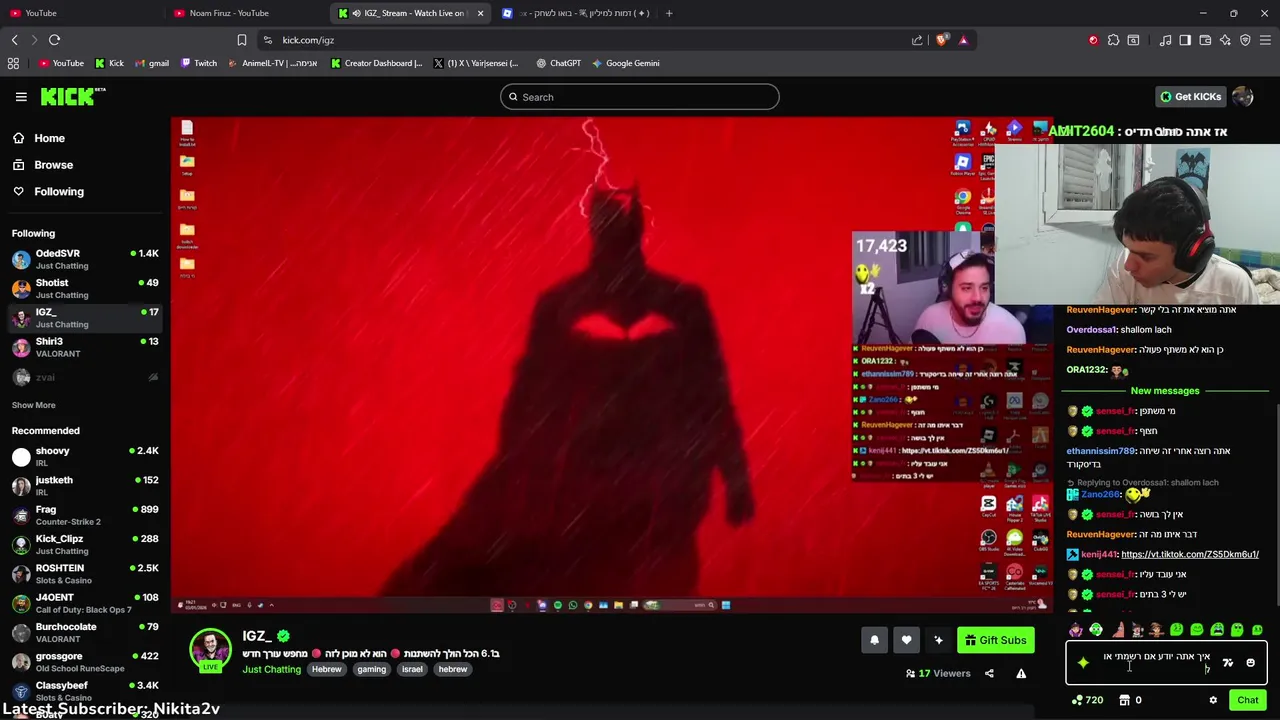Open the profile avatar menu
1280x720 pixels.
point(1243,97)
